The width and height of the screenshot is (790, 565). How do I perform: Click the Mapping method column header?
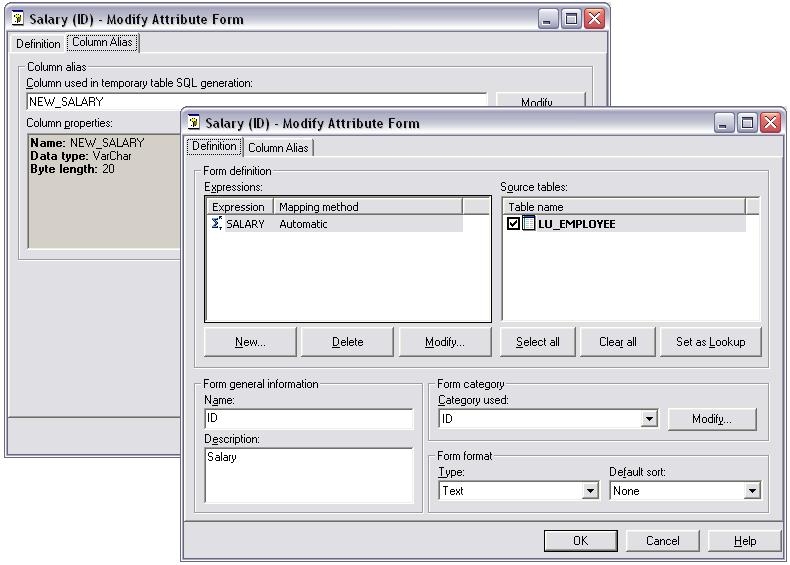click(x=368, y=207)
